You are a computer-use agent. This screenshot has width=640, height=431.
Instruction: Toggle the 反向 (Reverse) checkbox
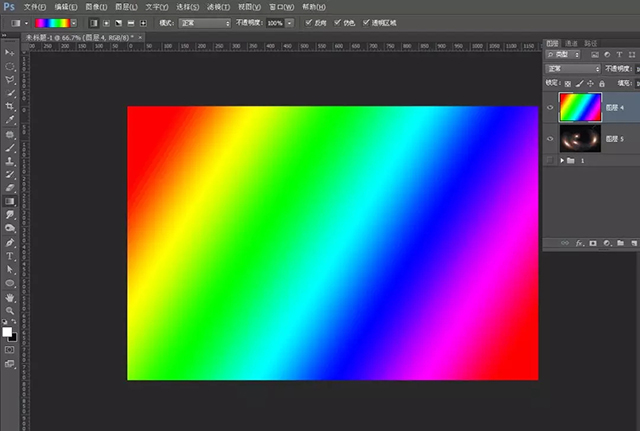tap(309, 21)
